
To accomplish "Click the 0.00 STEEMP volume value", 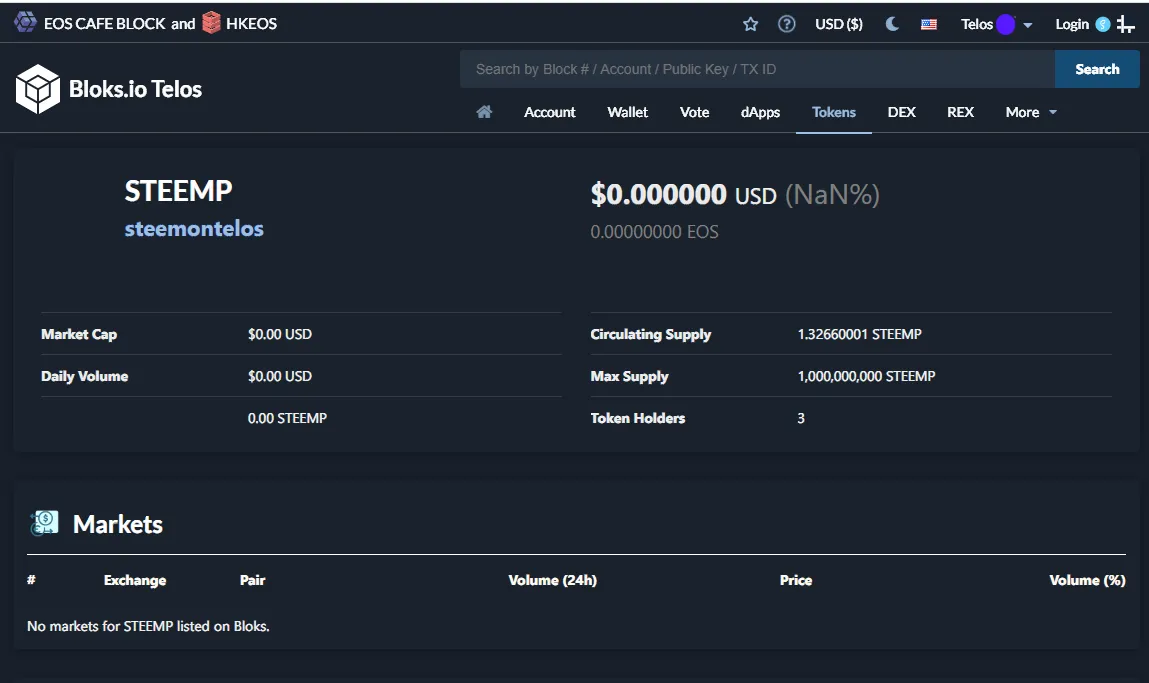I will point(287,418).
